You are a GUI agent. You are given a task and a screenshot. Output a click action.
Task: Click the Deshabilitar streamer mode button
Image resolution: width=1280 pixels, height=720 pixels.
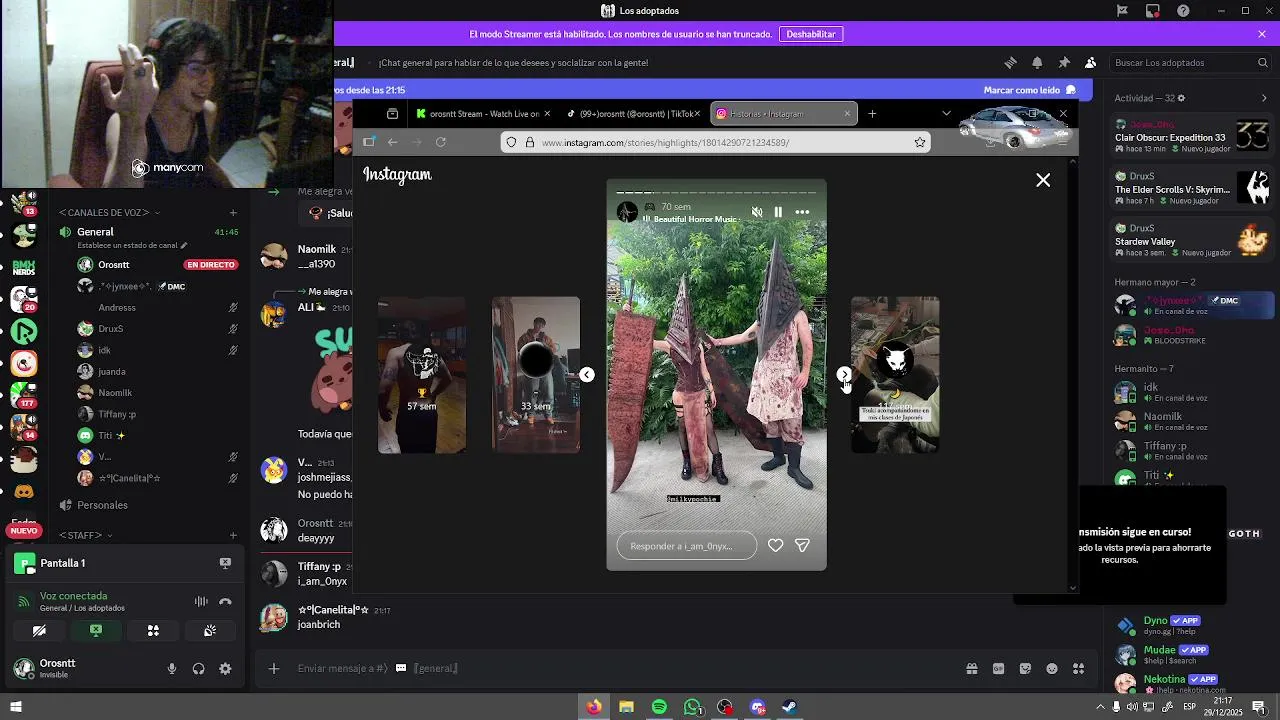(x=811, y=34)
